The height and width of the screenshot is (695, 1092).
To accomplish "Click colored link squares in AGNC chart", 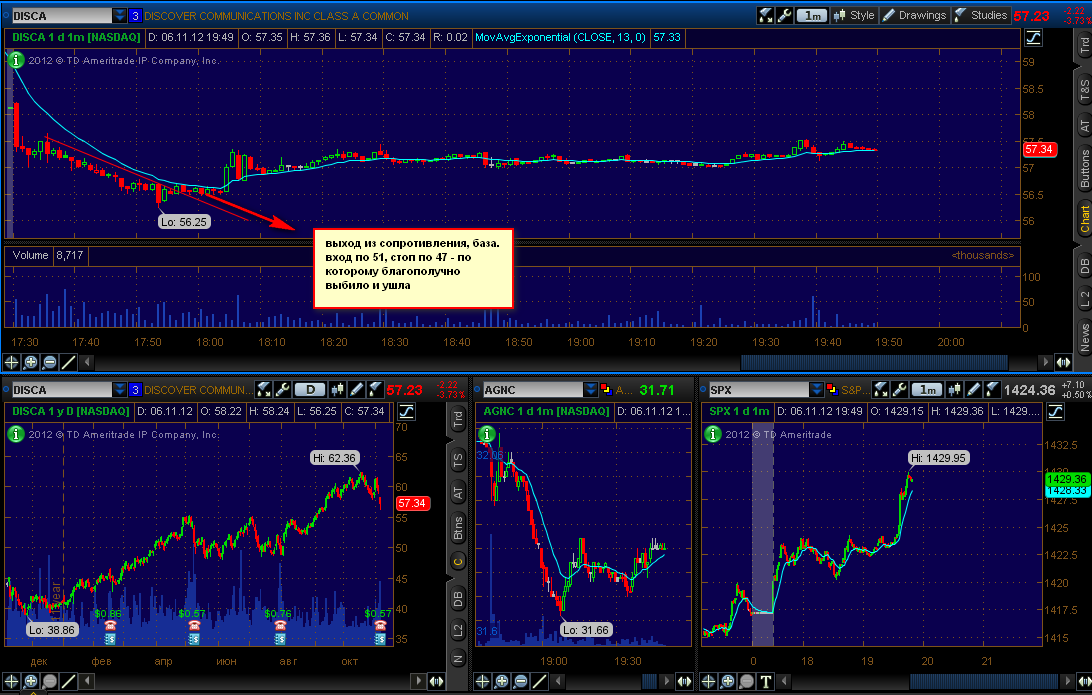I will pyautogui.click(x=606, y=390).
